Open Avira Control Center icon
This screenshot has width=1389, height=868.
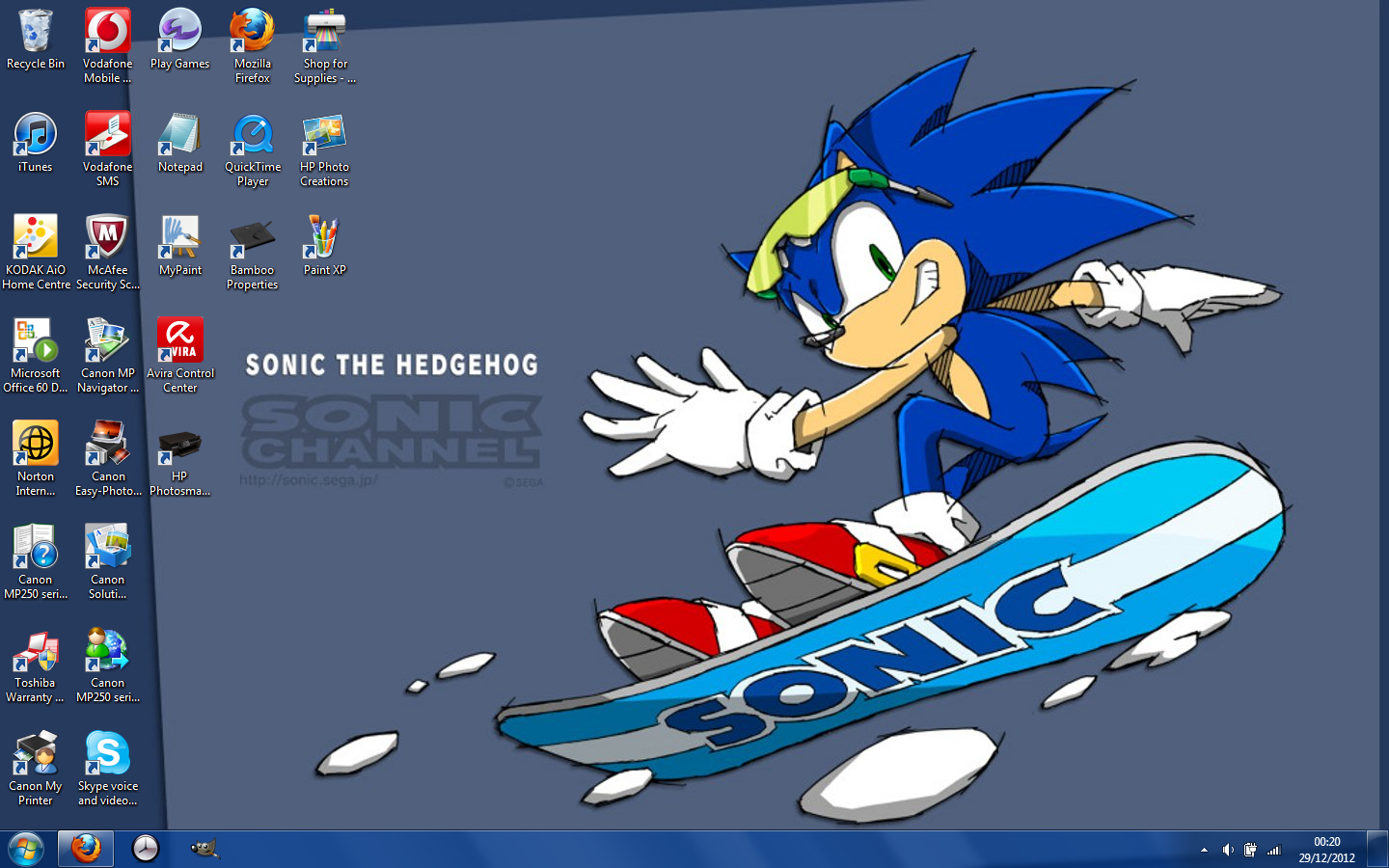(x=179, y=356)
